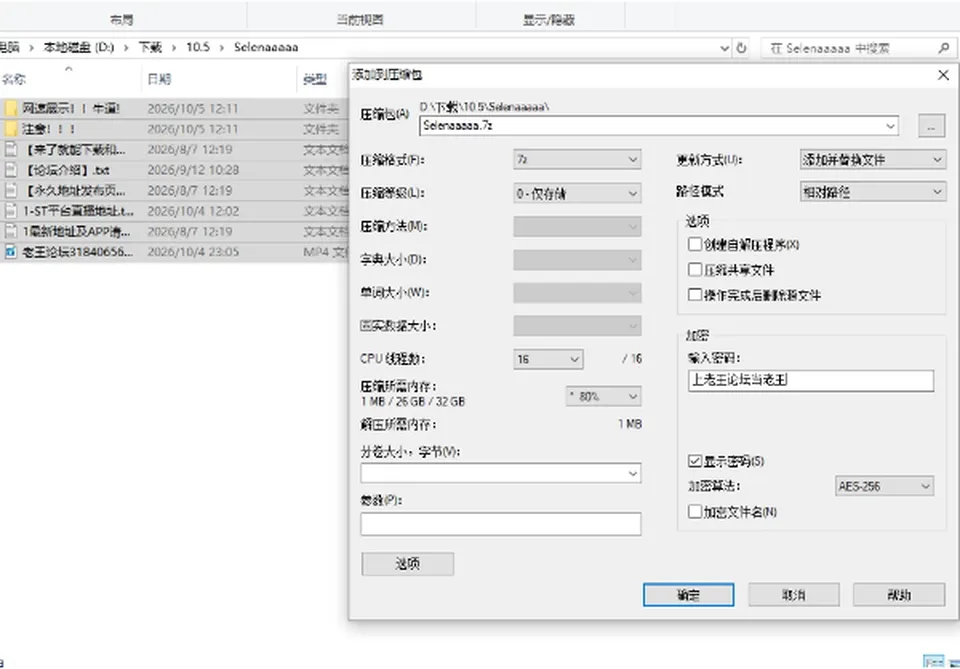Enable the 加密文件名 checkbox

tap(695, 511)
